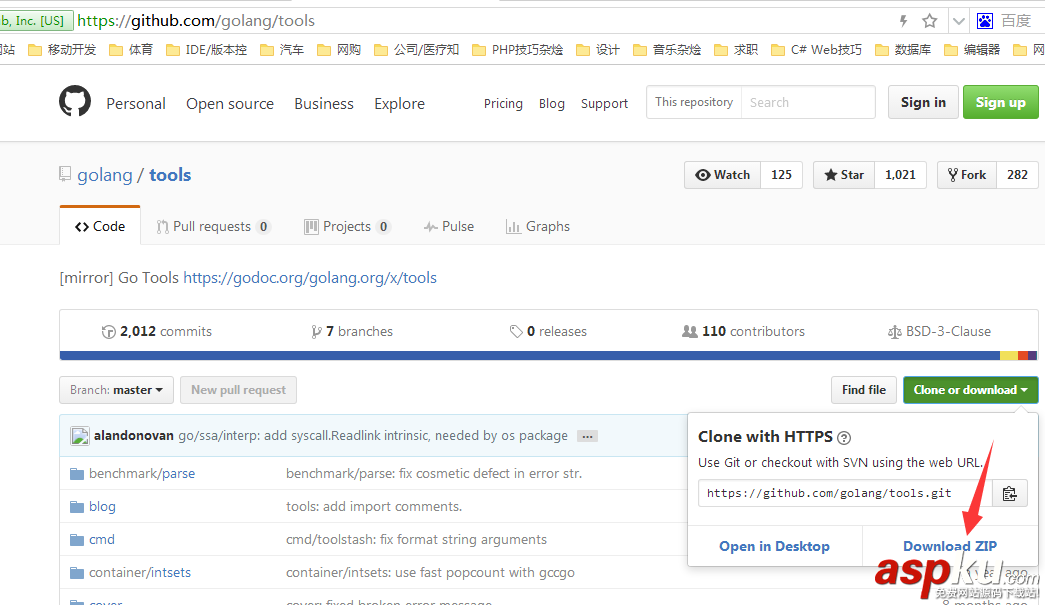Click the Find file button
Image resolution: width=1045 pixels, height=605 pixels.
tap(864, 390)
